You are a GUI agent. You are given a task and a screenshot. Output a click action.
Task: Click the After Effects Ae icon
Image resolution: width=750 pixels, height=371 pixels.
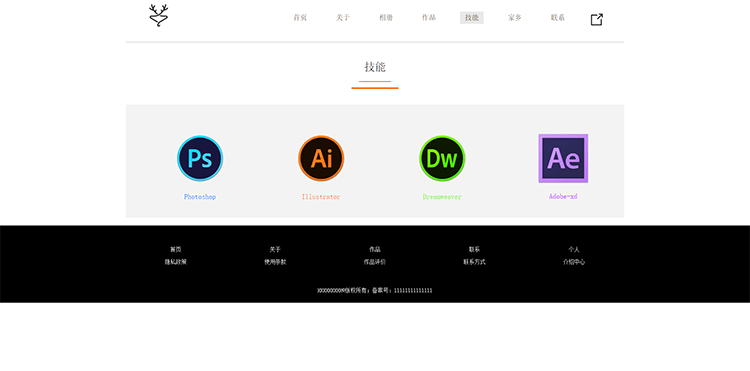(563, 158)
